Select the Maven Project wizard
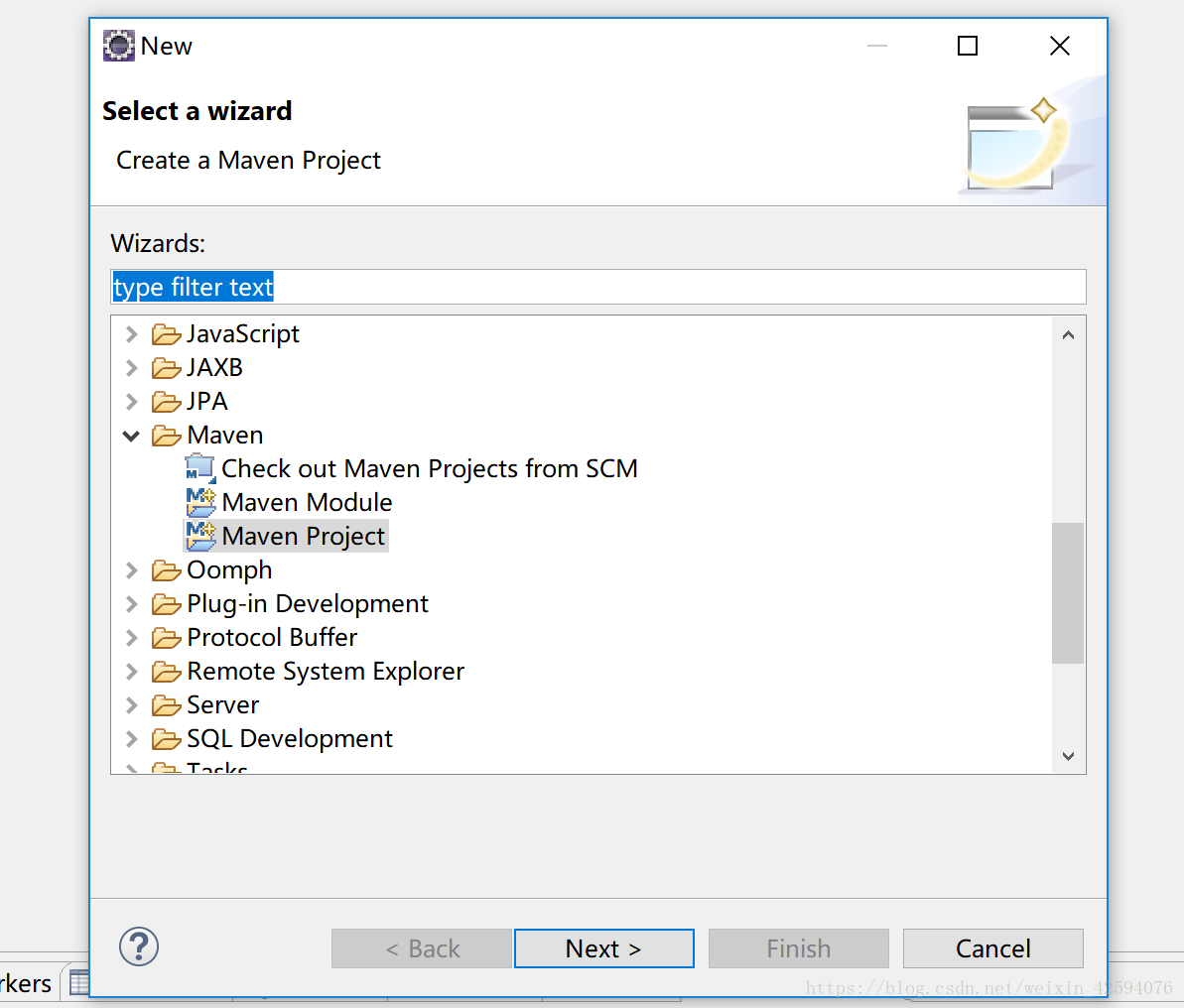This screenshot has height=1008, width=1184. click(304, 536)
